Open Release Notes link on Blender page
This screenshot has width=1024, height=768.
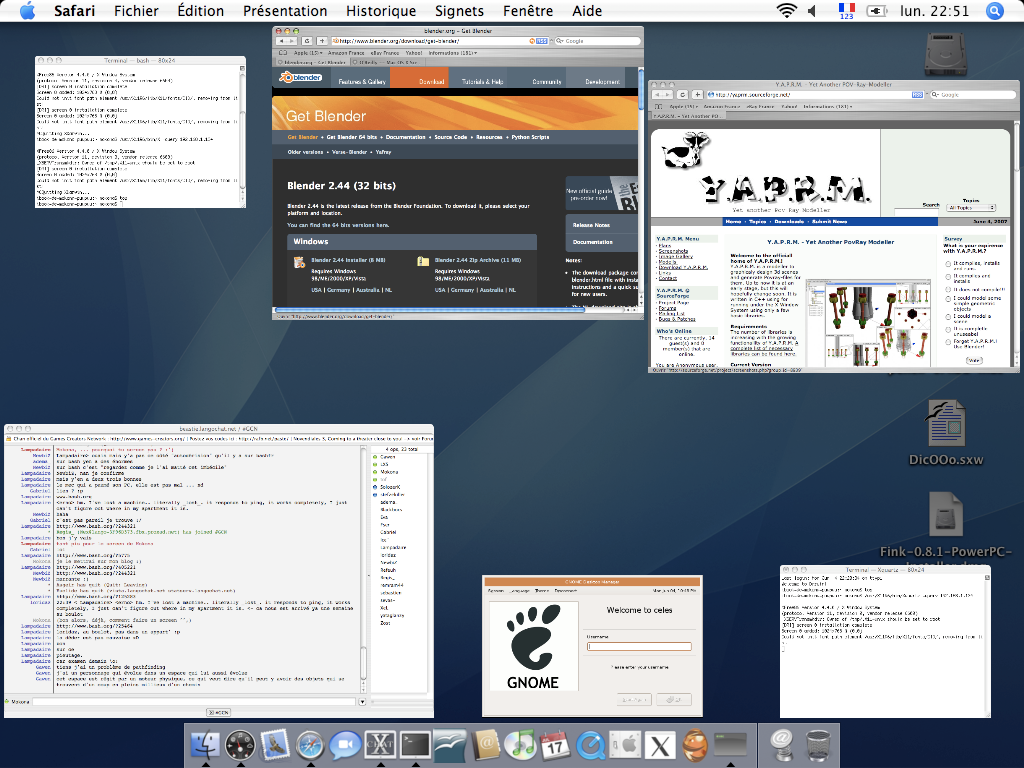(592, 225)
